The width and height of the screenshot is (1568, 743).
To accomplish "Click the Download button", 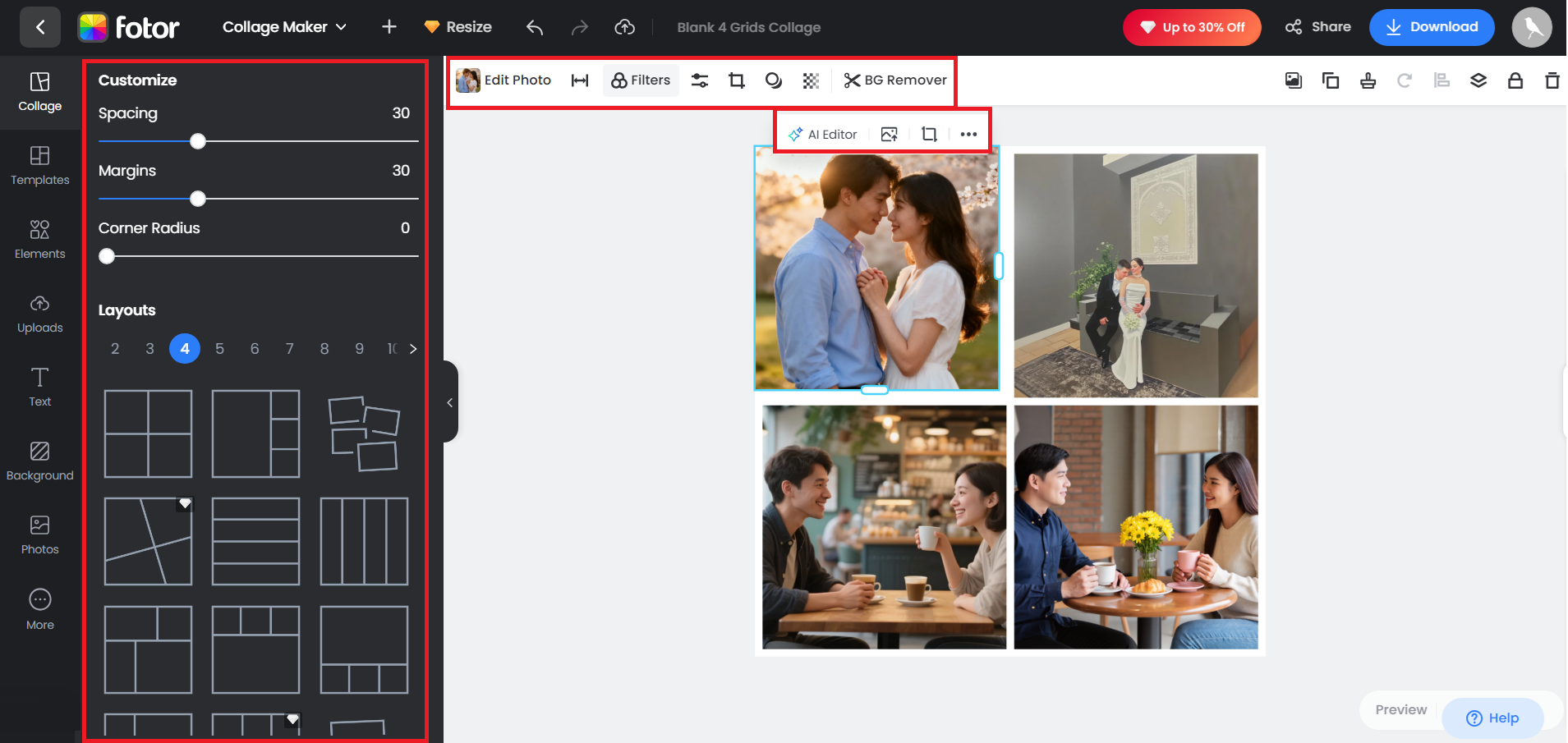I will (x=1432, y=26).
